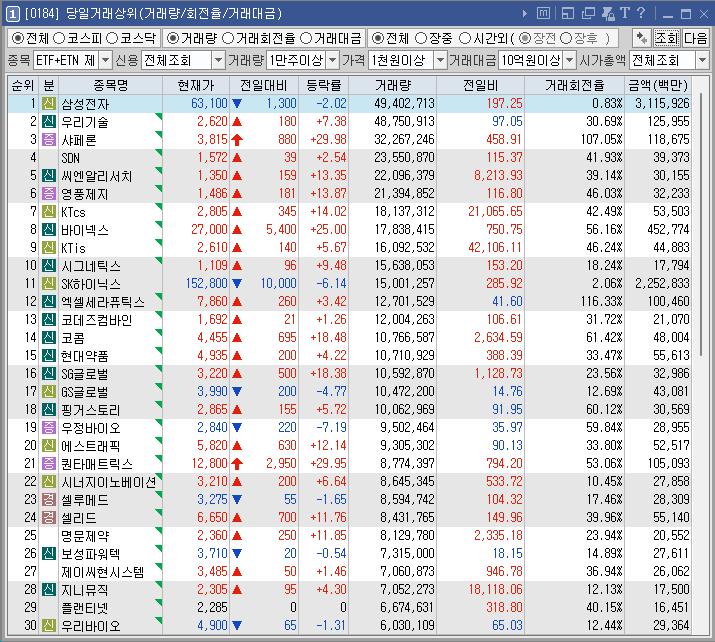This screenshot has height=642, width=715.
Task: Sort by 거래회전율 column header
Action: pos(574,85)
